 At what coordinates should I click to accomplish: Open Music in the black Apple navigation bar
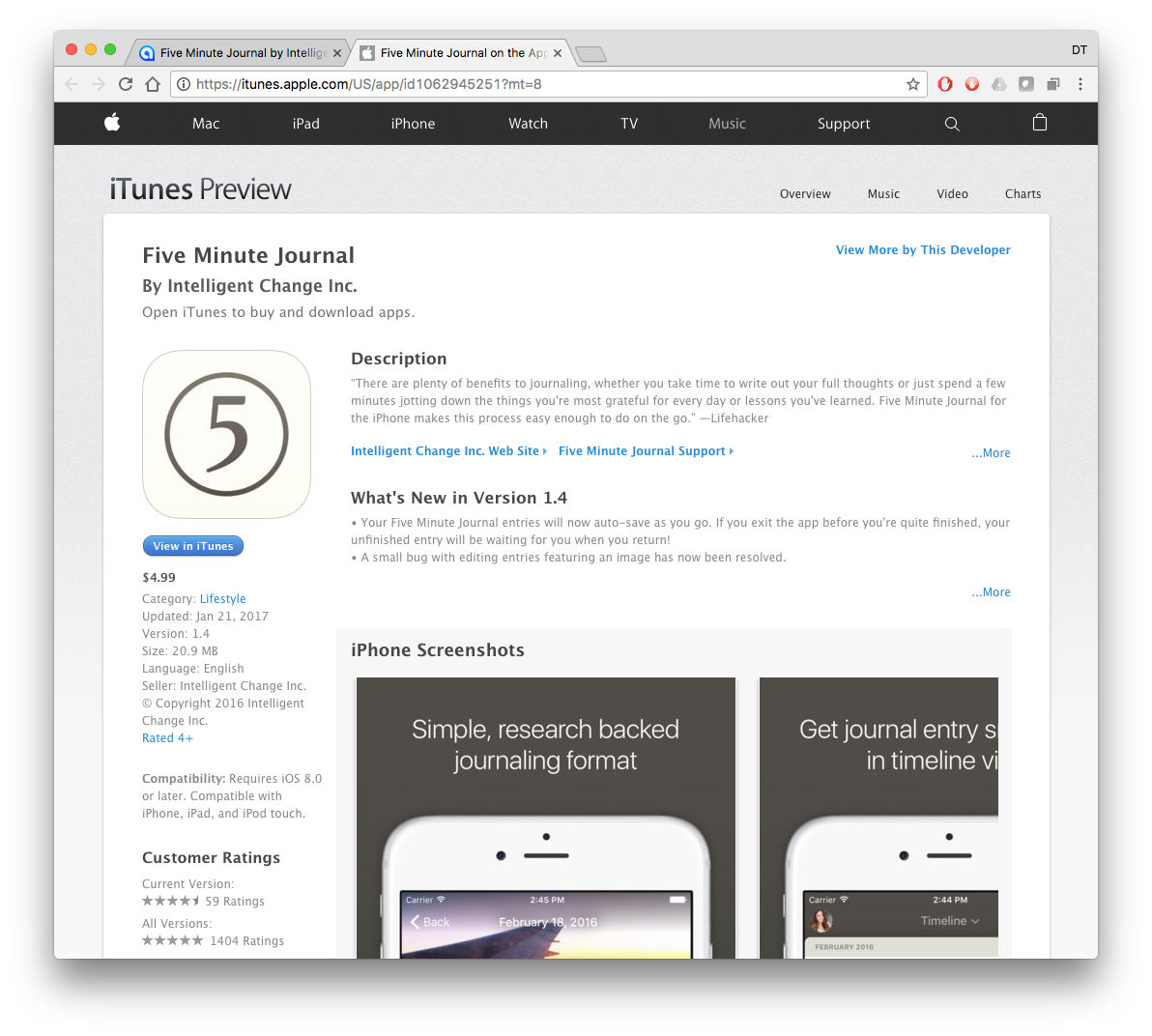coord(728,124)
